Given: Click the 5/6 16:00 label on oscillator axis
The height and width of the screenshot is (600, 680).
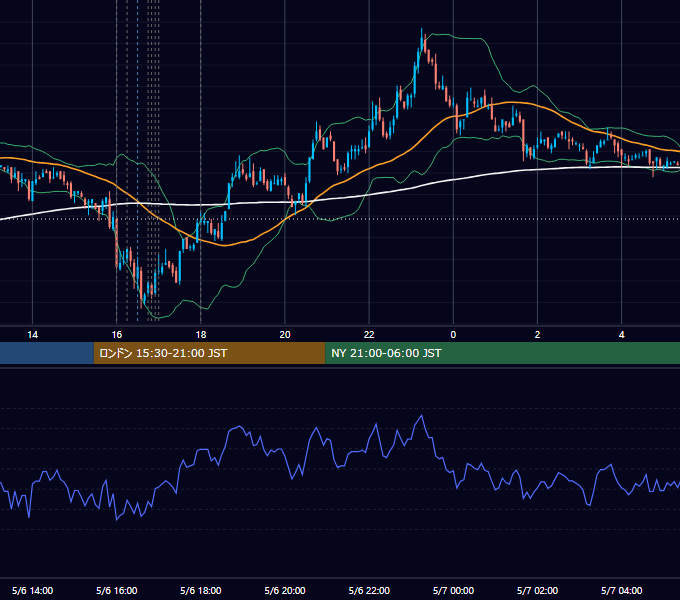Looking at the screenshot, I should tap(117, 590).
